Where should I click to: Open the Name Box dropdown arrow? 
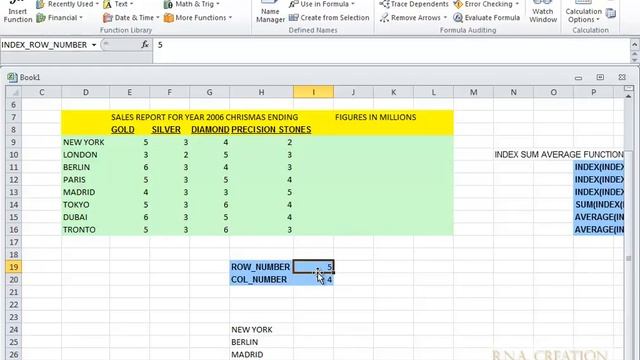click(94, 45)
